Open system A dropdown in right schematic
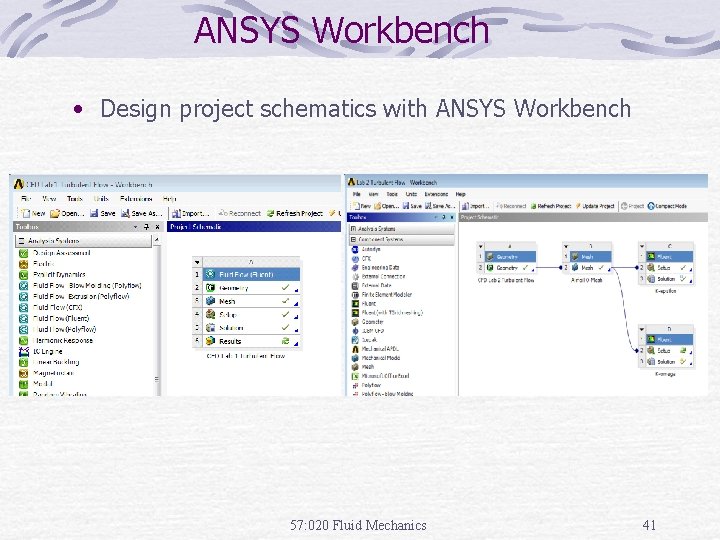Screen dimensions: 720x540 click(480, 247)
